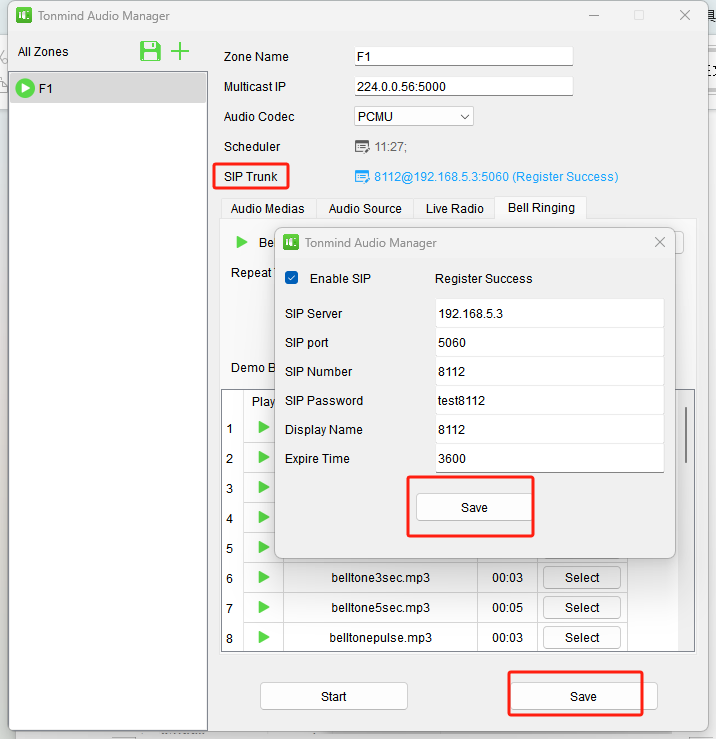
Task: Play bell tone in row 1
Action: coord(264,427)
